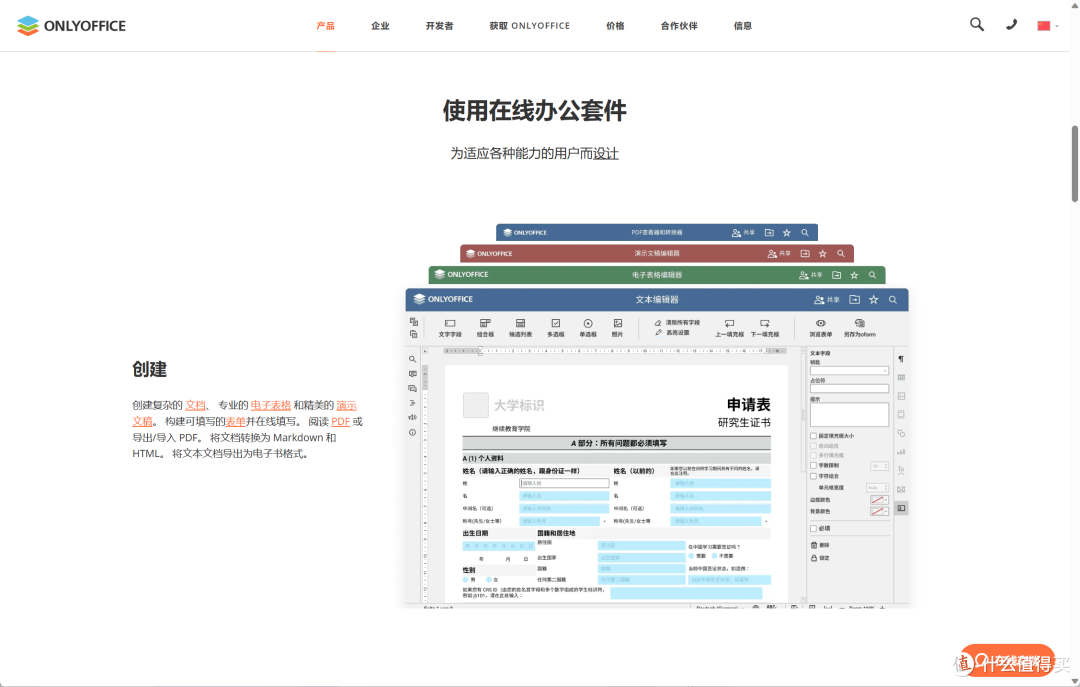Screen dimensions: 1080x687
Task: Open the 背景颜色 color picker
Action: tap(879, 511)
